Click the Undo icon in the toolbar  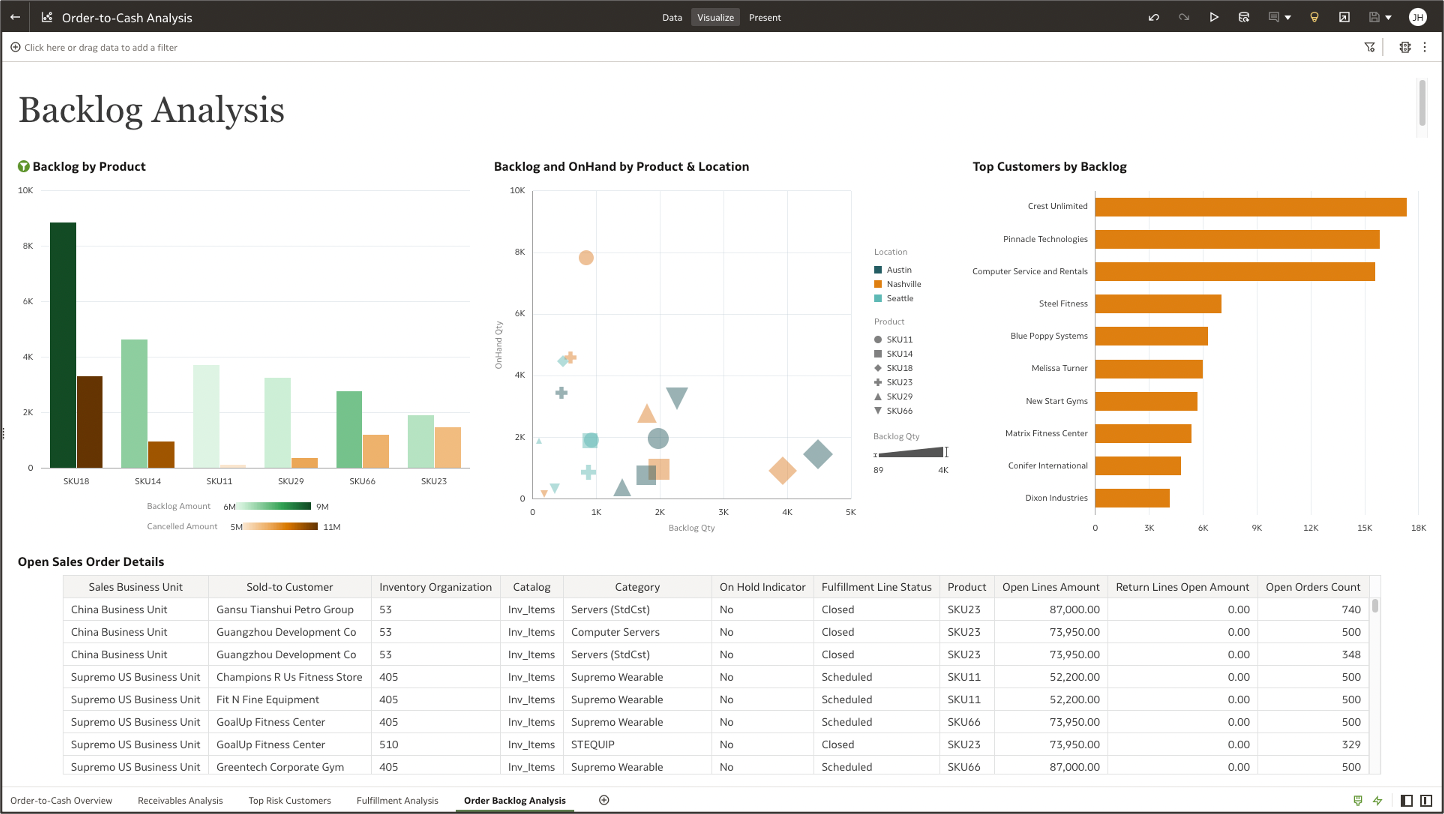coord(1153,17)
